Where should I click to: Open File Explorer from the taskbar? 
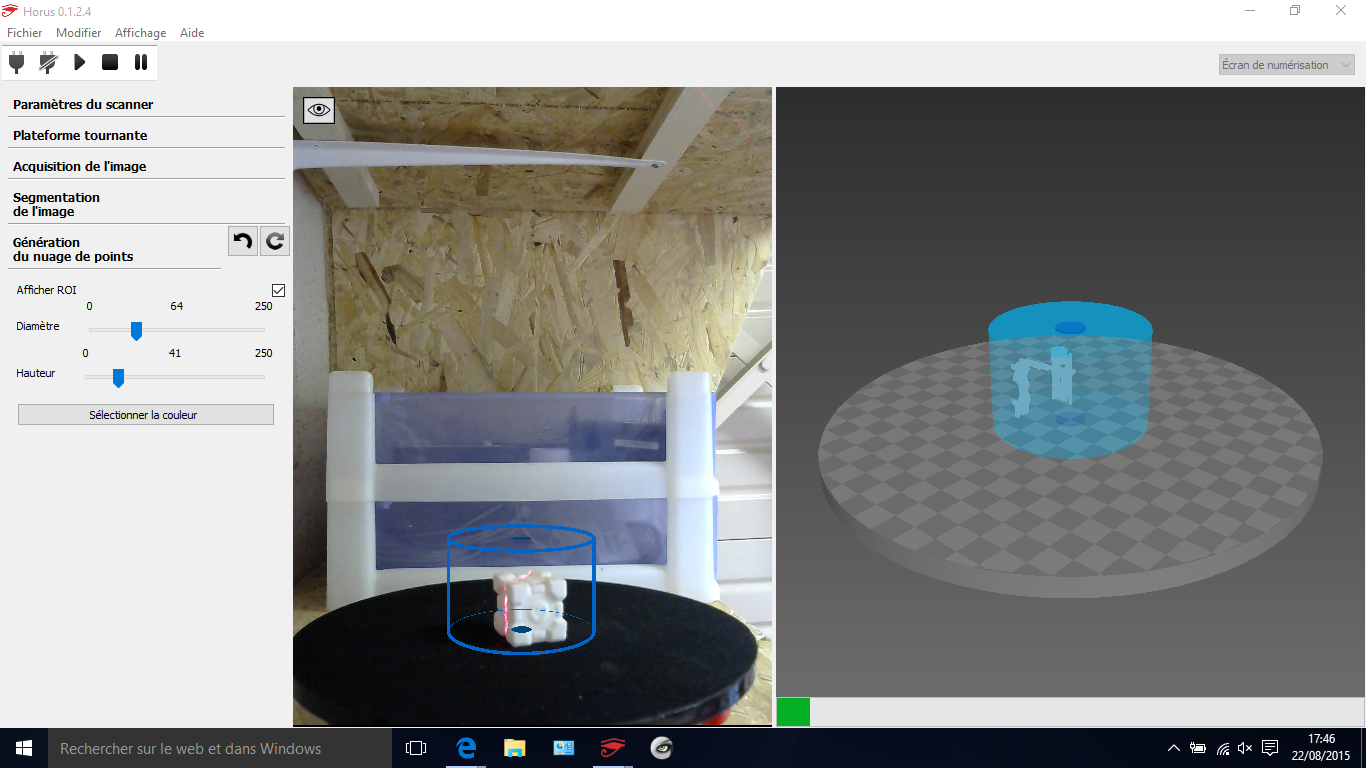[x=514, y=748]
